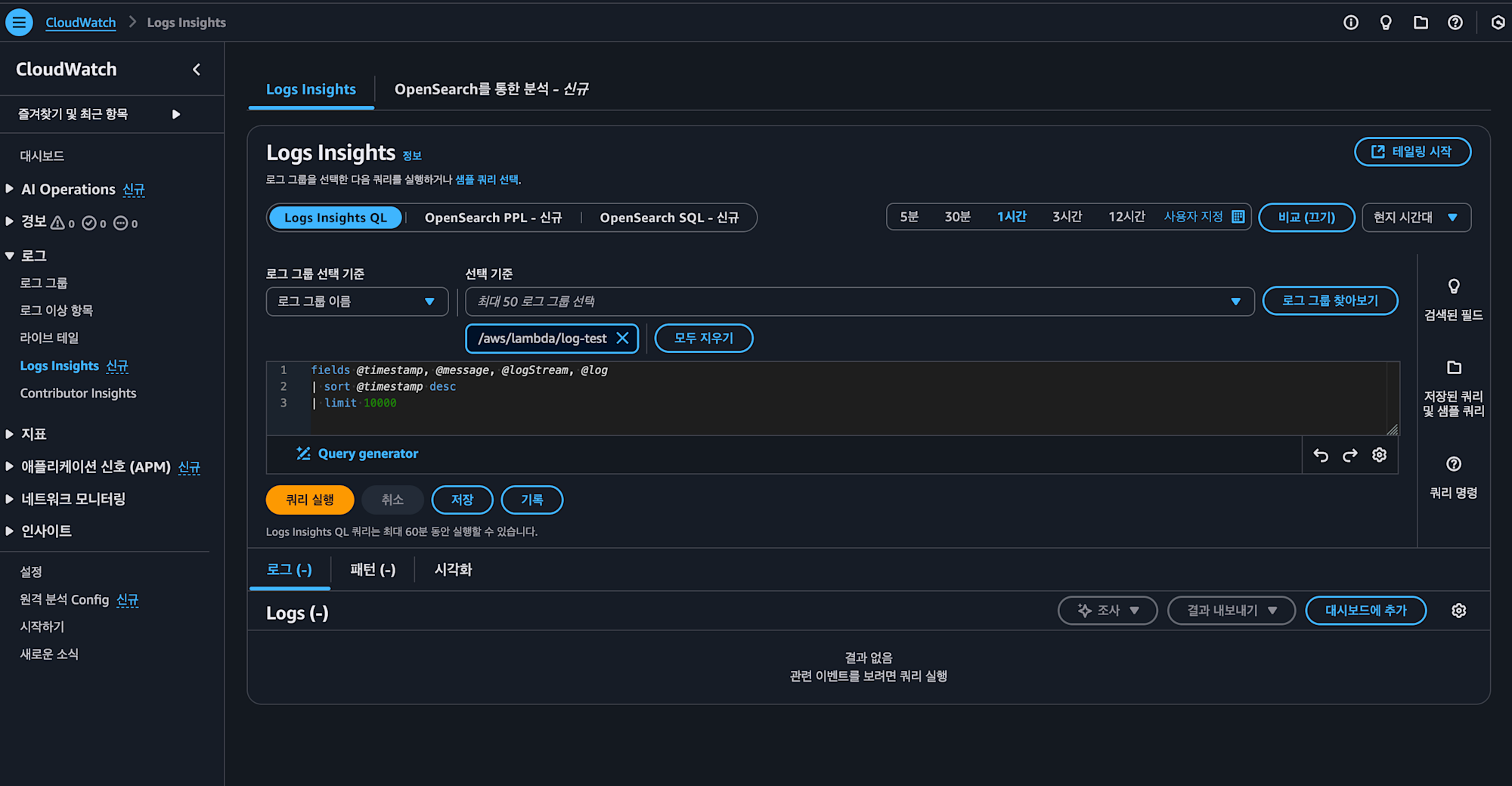The height and width of the screenshot is (786, 1512).
Task: Click the 테일링 시작 button
Action: (1412, 152)
